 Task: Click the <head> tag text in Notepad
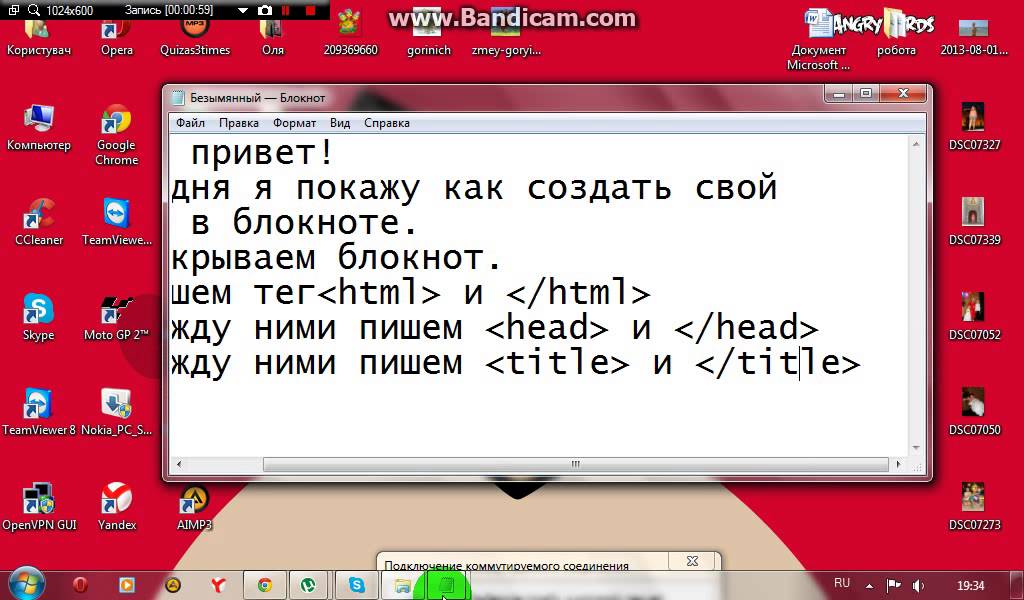point(547,328)
